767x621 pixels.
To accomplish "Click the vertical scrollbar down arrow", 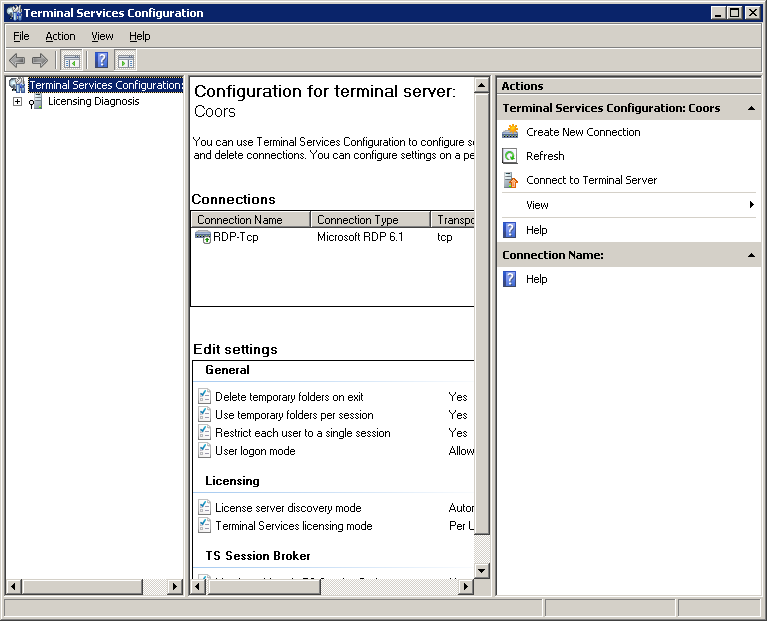I will coord(481,570).
